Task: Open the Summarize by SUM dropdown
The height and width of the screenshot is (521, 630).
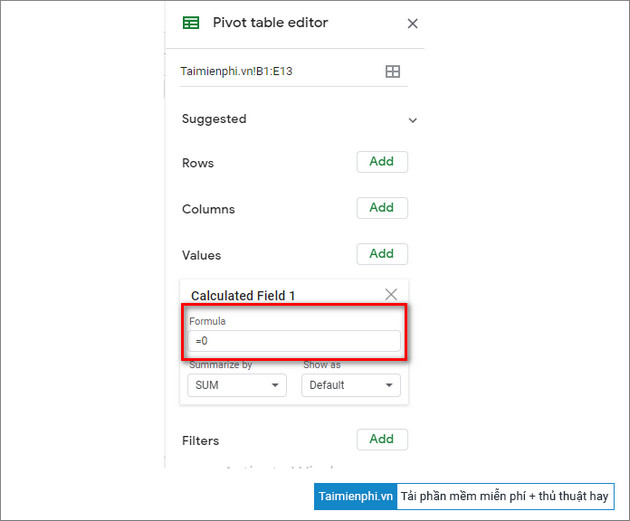Action: (x=237, y=385)
